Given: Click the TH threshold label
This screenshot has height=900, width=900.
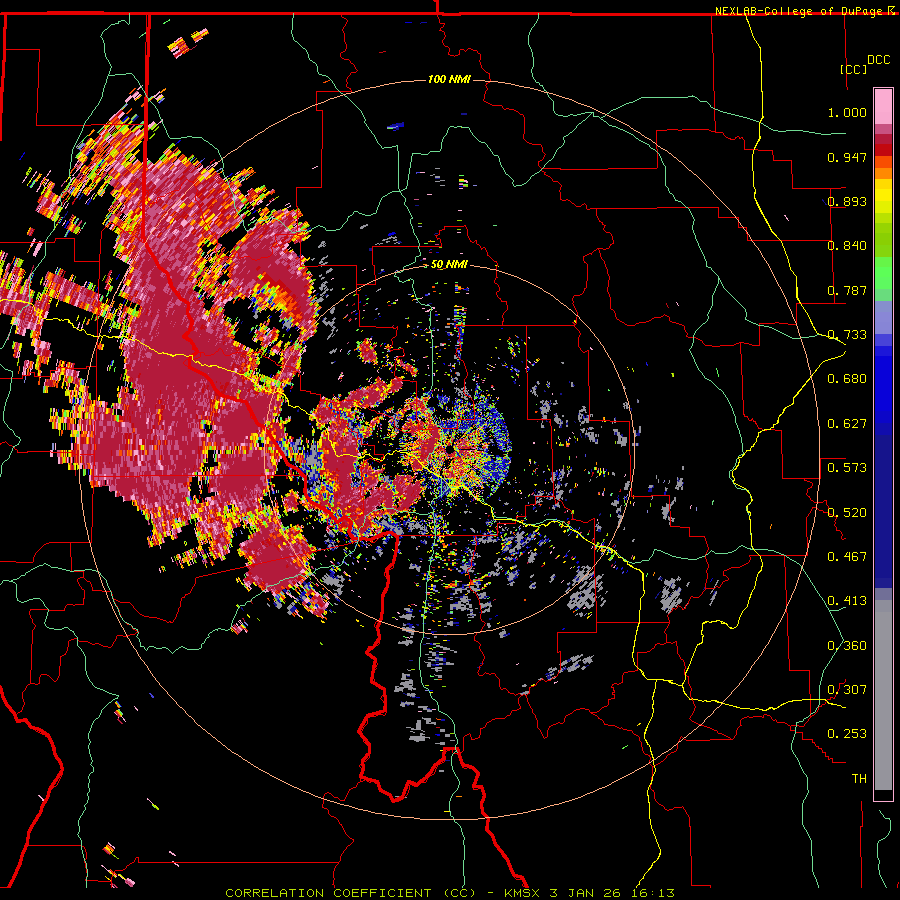Looking at the screenshot, I should pos(859,779).
